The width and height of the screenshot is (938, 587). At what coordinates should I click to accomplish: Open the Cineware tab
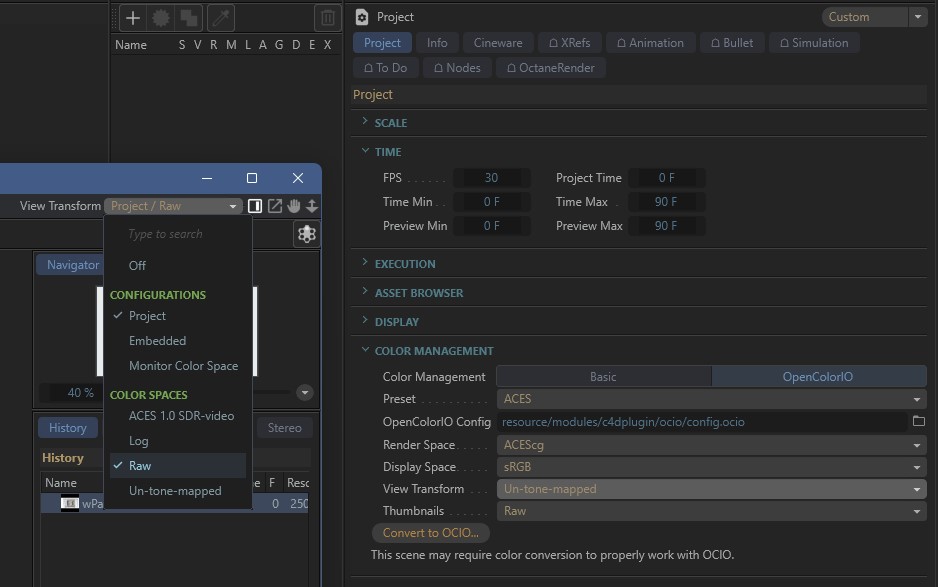pyautogui.click(x=498, y=43)
